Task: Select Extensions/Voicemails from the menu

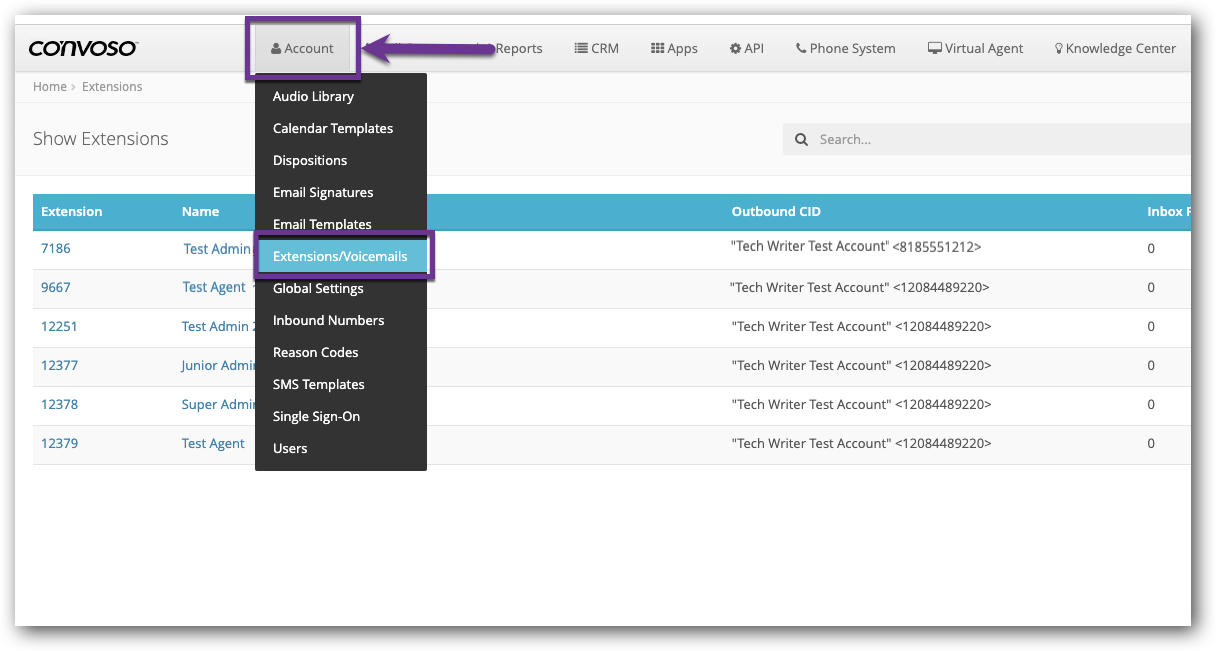Action: [341, 256]
